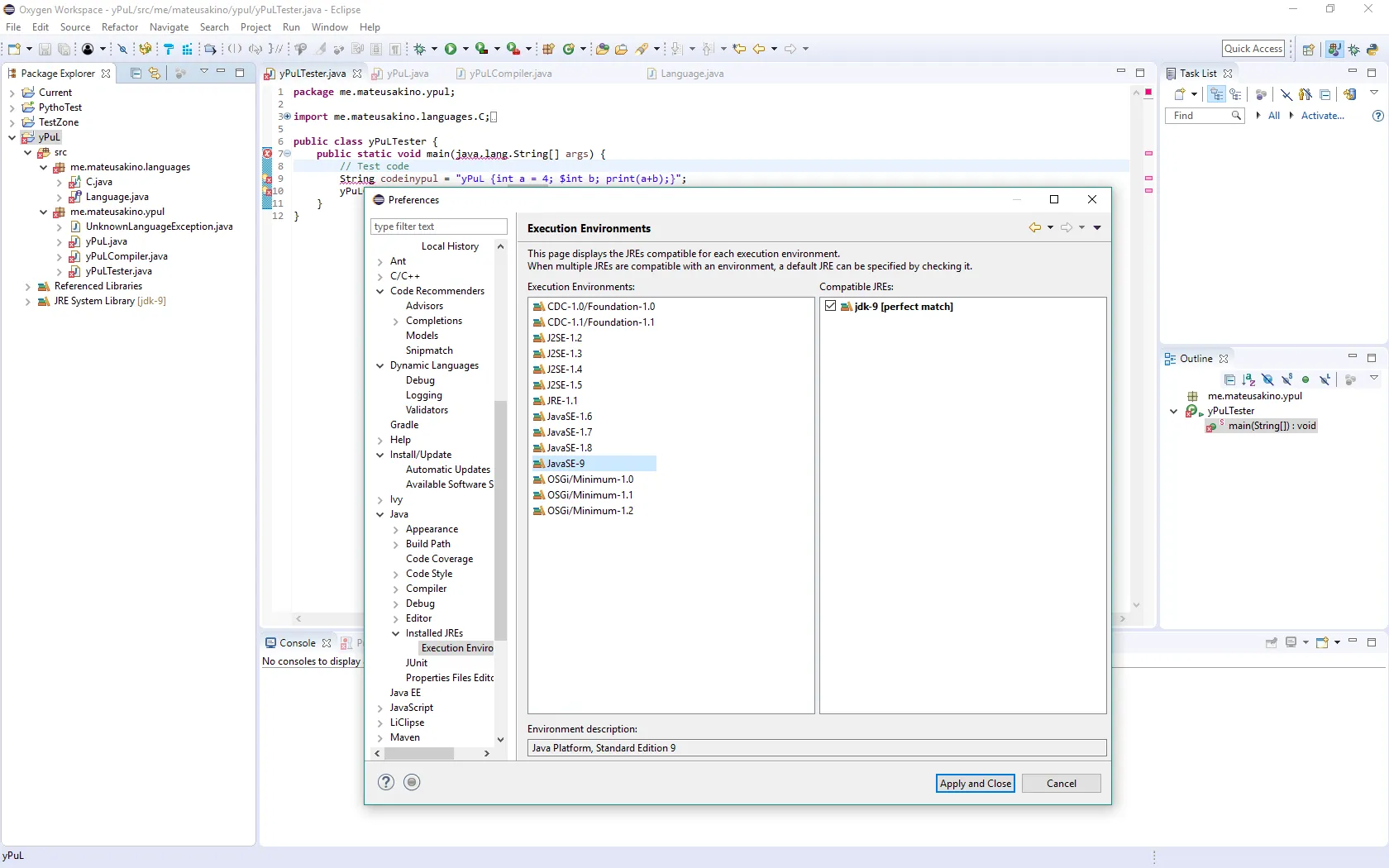Click the New file toolbar icon
Viewport: 1389px width, 868px height.
tap(14, 49)
